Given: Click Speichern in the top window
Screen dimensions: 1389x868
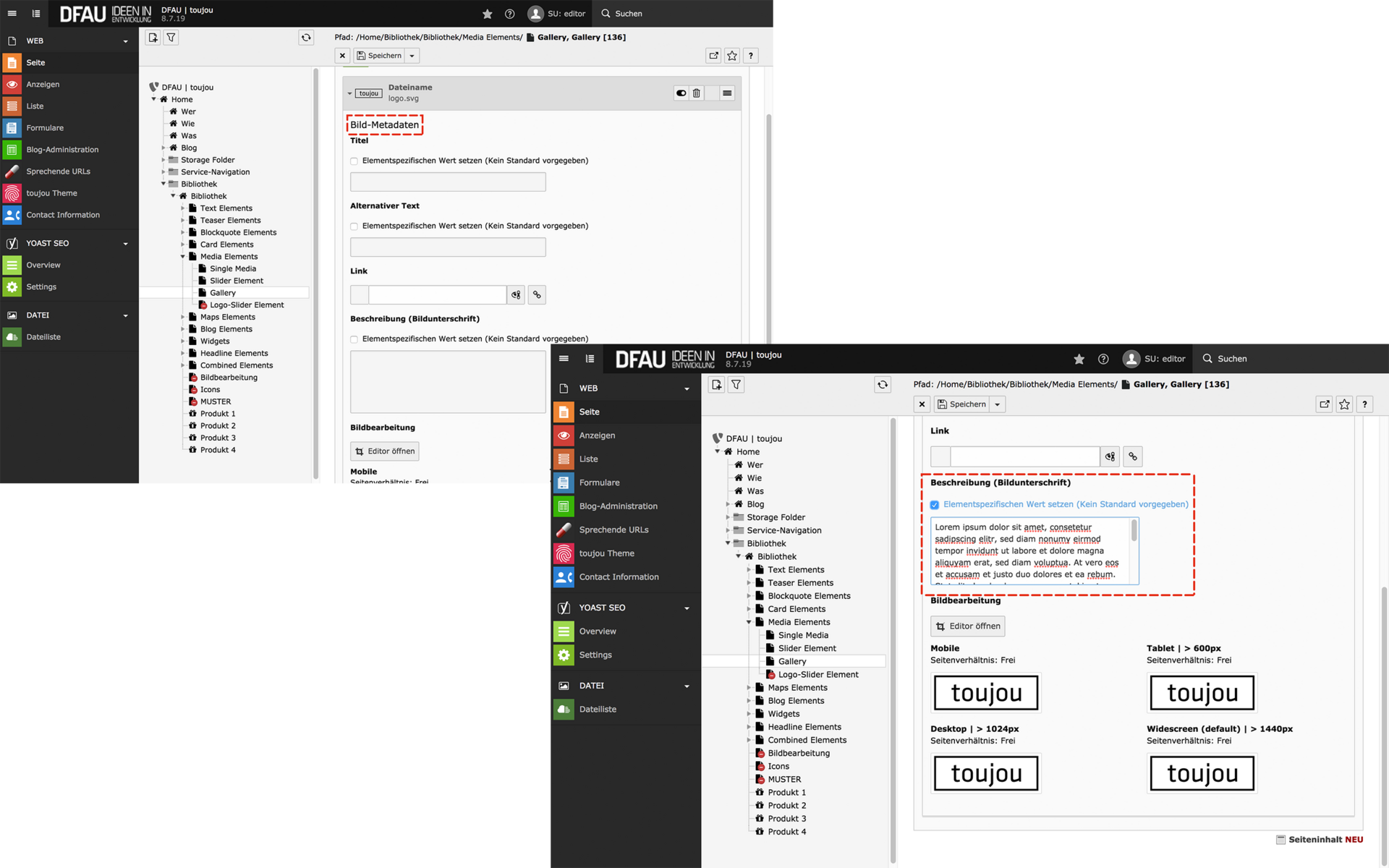Looking at the screenshot, I should [379, 56].
